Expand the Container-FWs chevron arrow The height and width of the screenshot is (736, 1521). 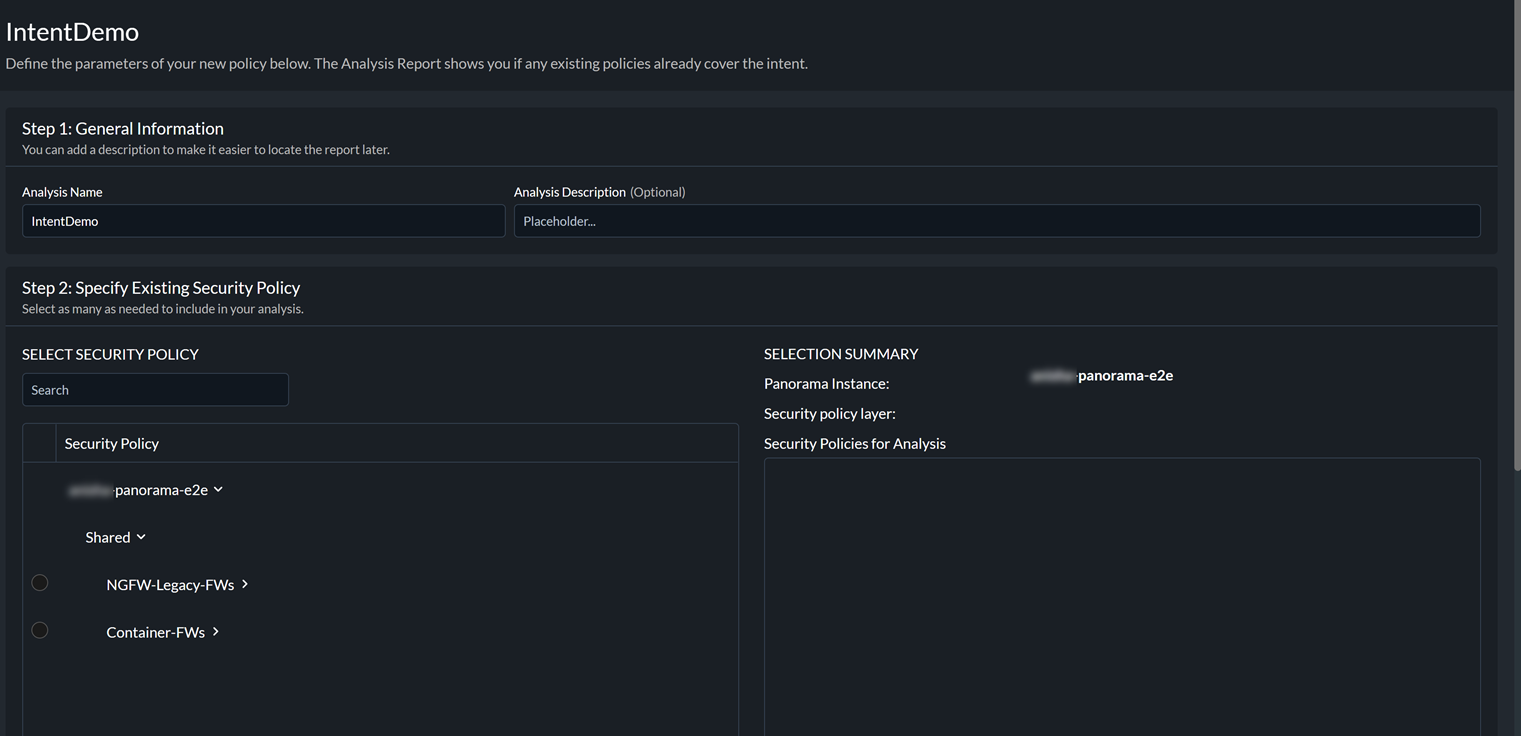point(216,632)
